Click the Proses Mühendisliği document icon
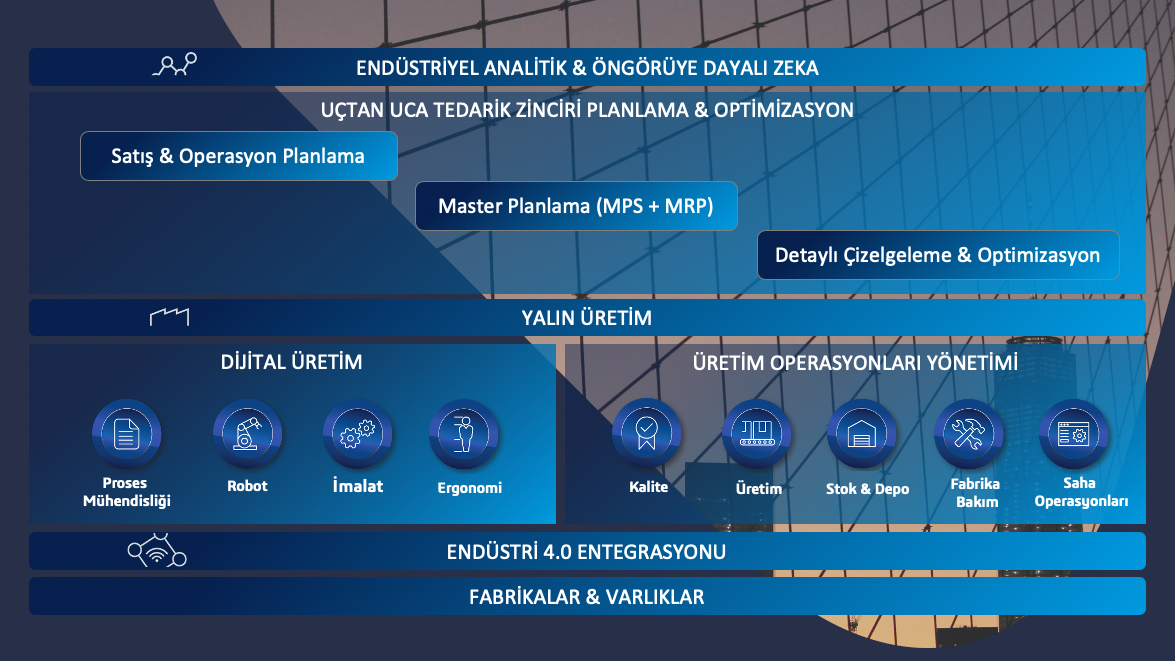This screenshot has height=661, width=1175. click(x=127, y=435)
